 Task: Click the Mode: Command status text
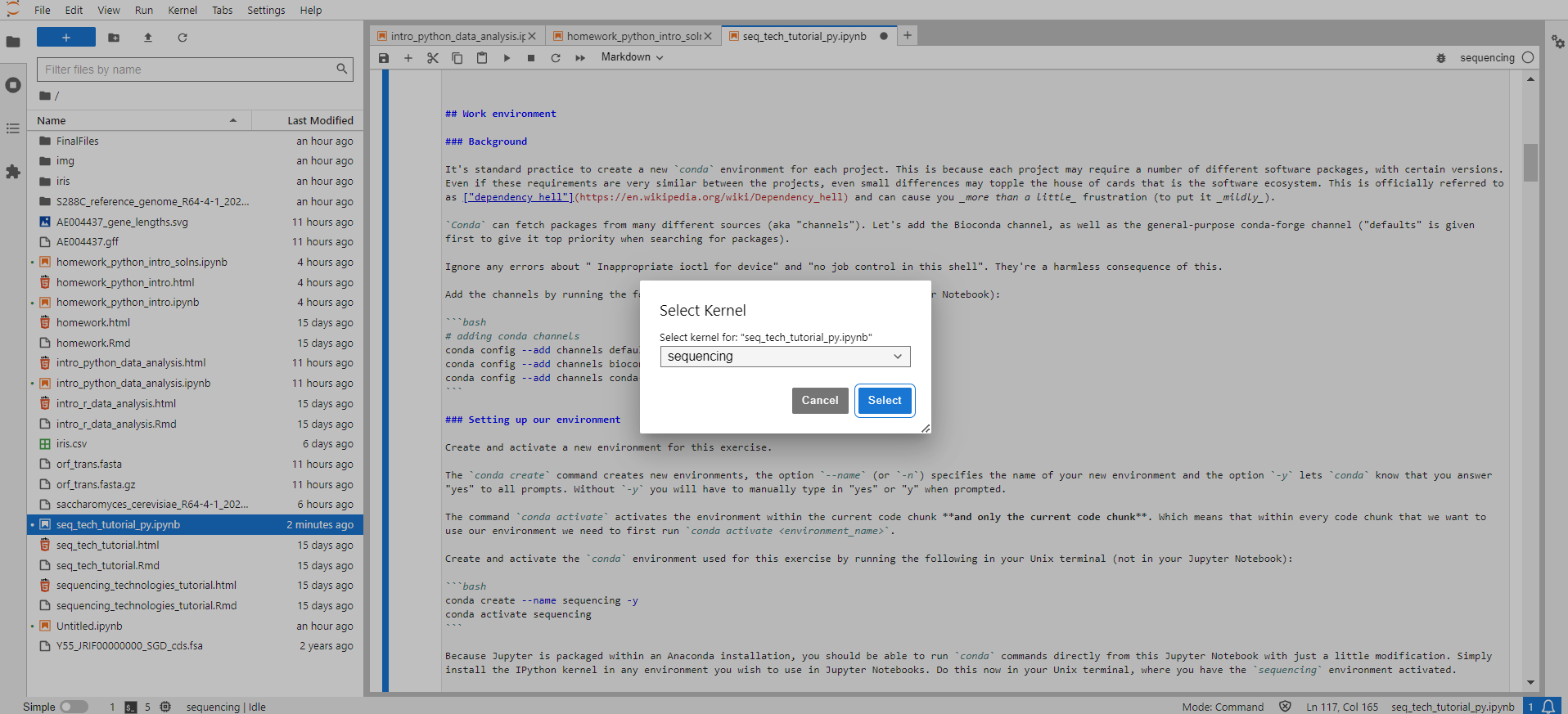[x=1223, y=707]
